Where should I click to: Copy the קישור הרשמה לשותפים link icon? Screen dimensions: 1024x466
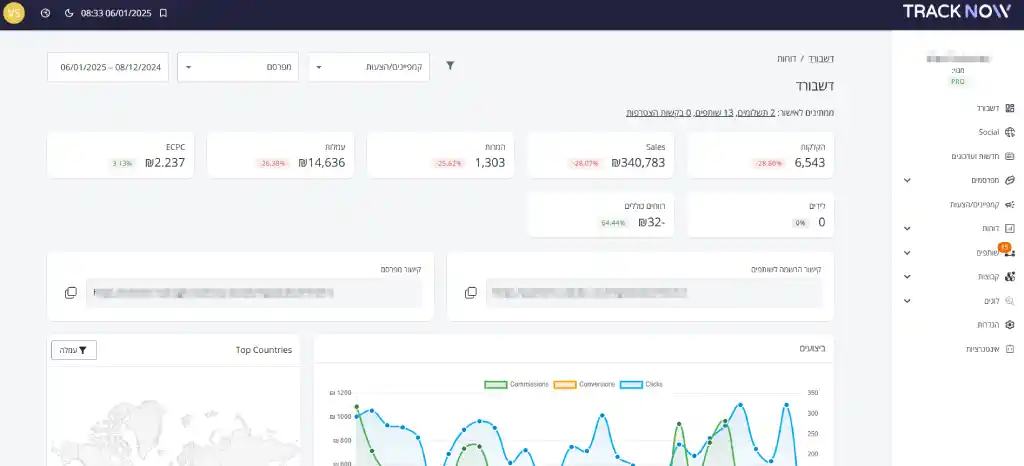click(x=470, y=293)
